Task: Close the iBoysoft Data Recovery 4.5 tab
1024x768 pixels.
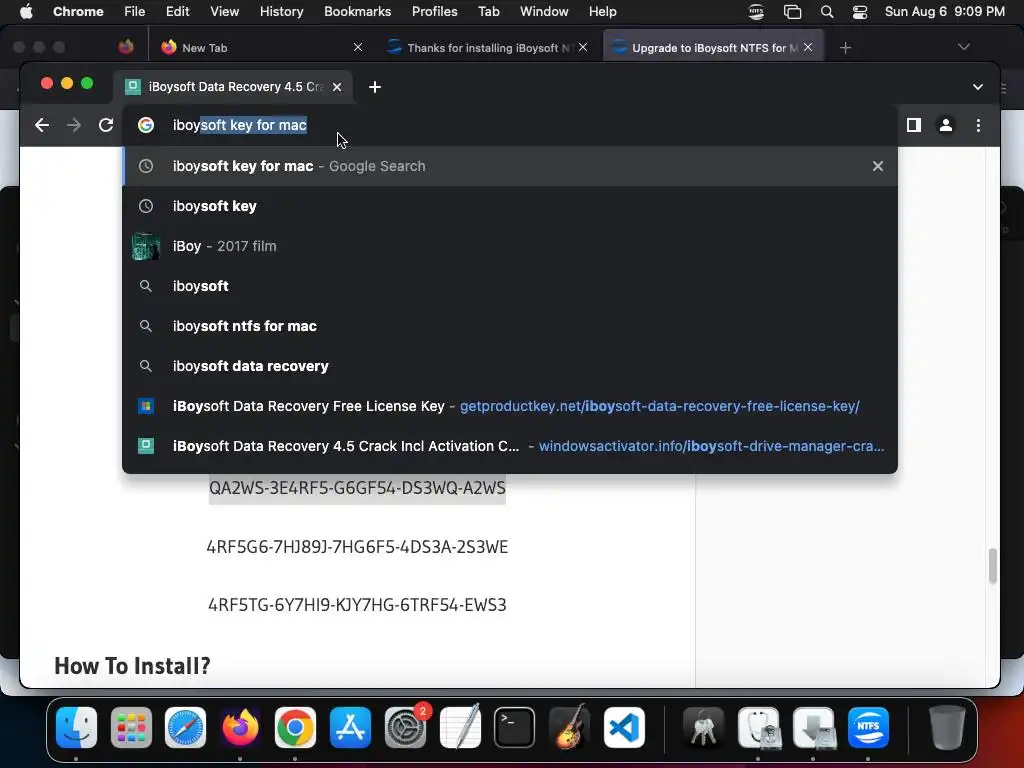Action: coord(337,87)
